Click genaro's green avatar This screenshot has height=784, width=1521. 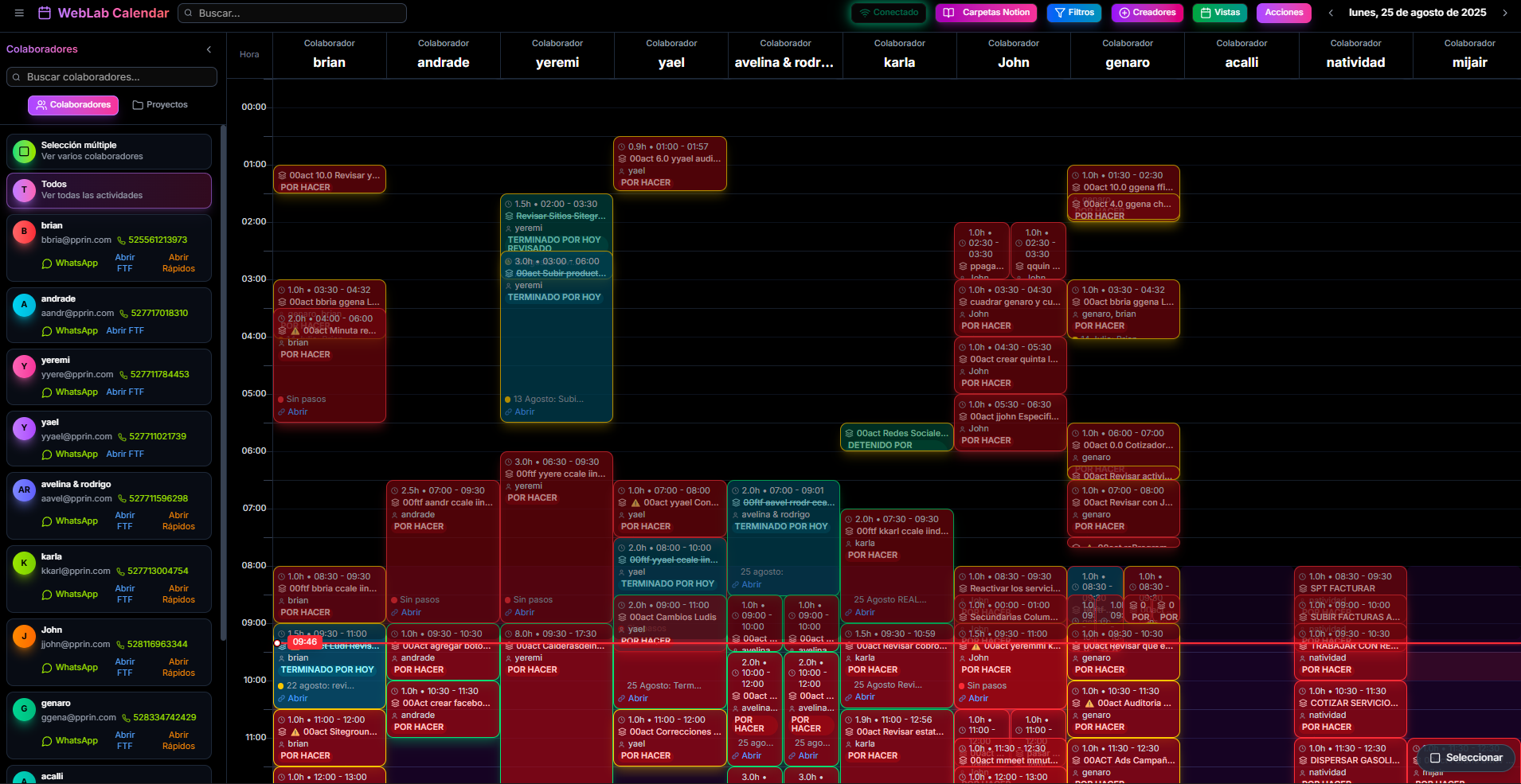[x=24, y=709]
